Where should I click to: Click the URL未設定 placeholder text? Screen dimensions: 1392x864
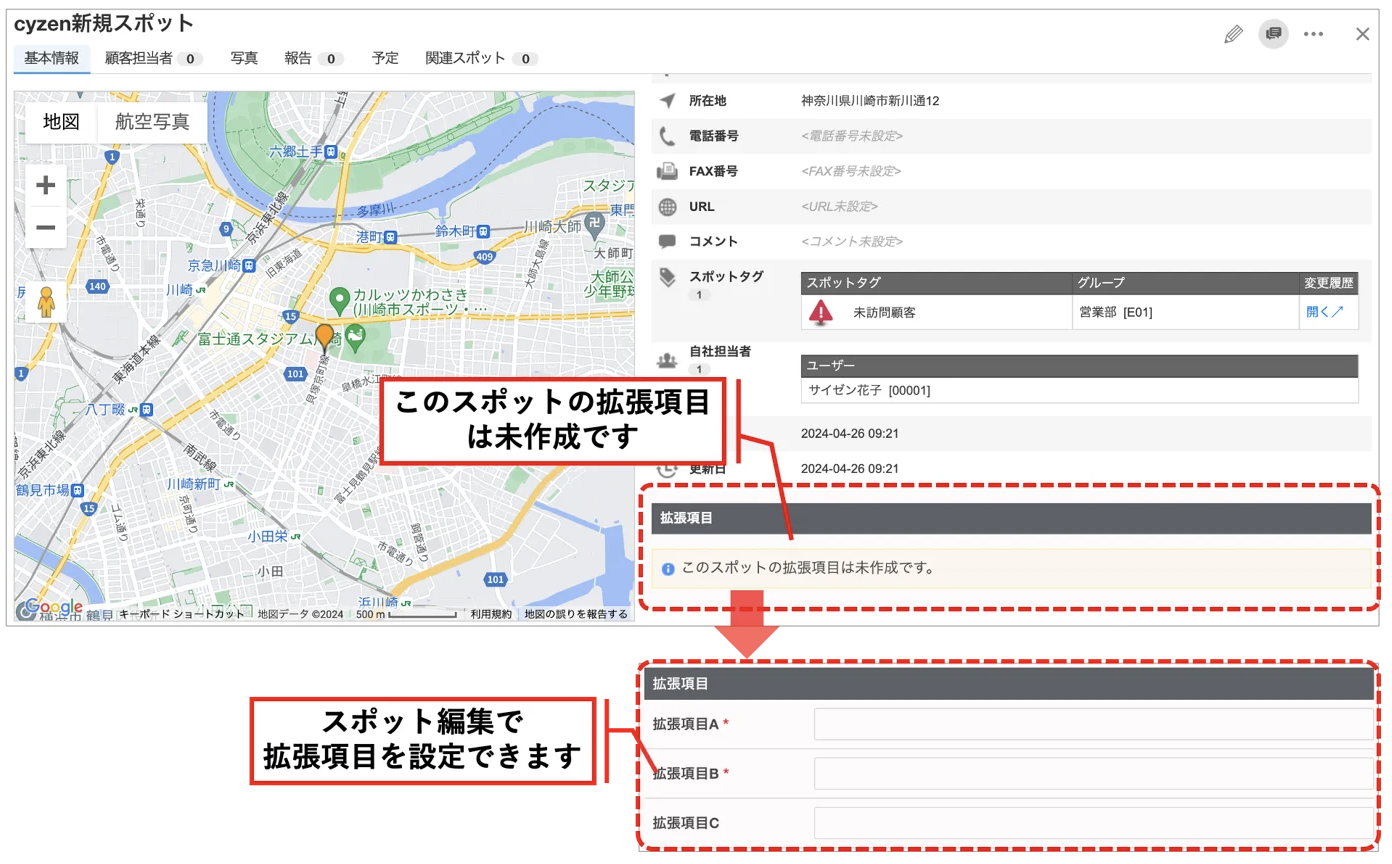click(x=840, y=207)
